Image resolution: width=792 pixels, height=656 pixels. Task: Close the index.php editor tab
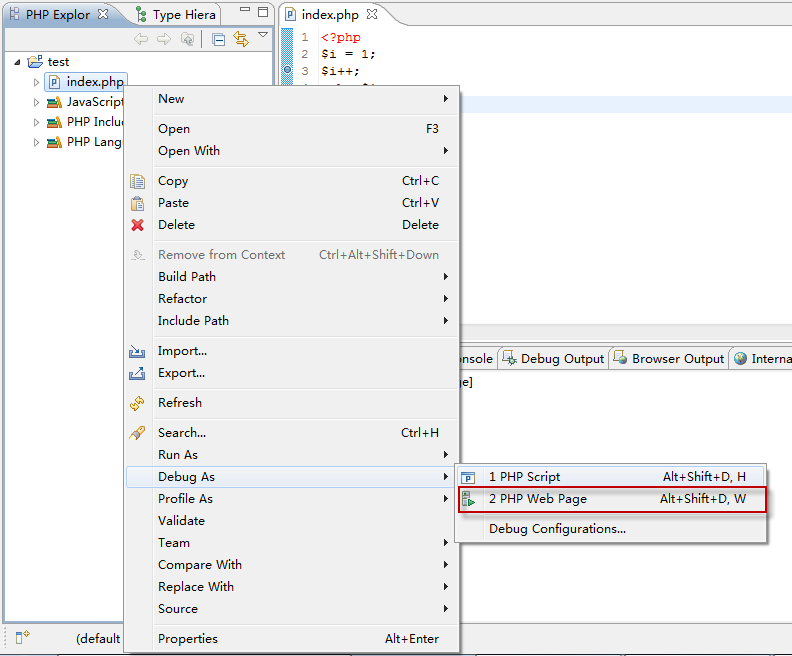372,15
